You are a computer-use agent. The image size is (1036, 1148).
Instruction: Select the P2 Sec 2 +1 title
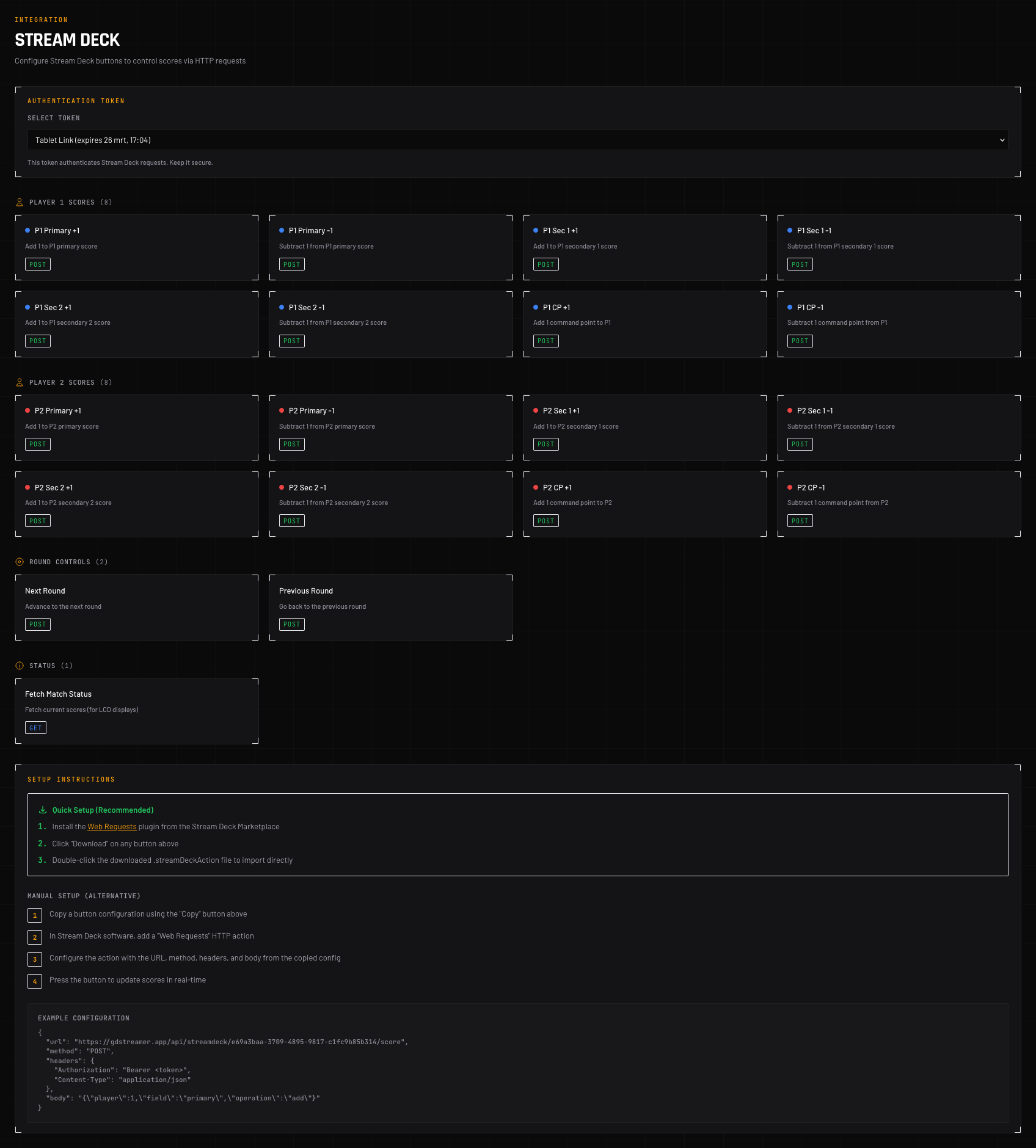(x=54, y=488)
